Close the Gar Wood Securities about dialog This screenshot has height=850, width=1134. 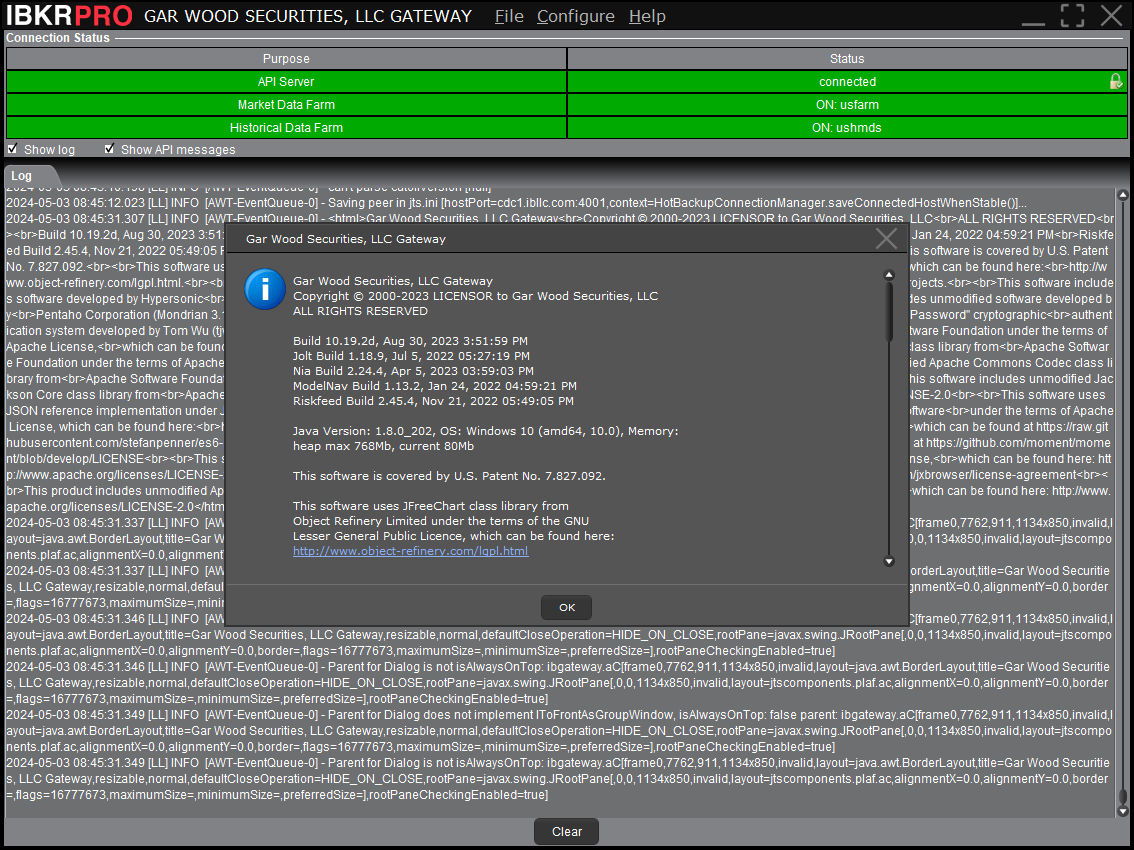[886, 239]
